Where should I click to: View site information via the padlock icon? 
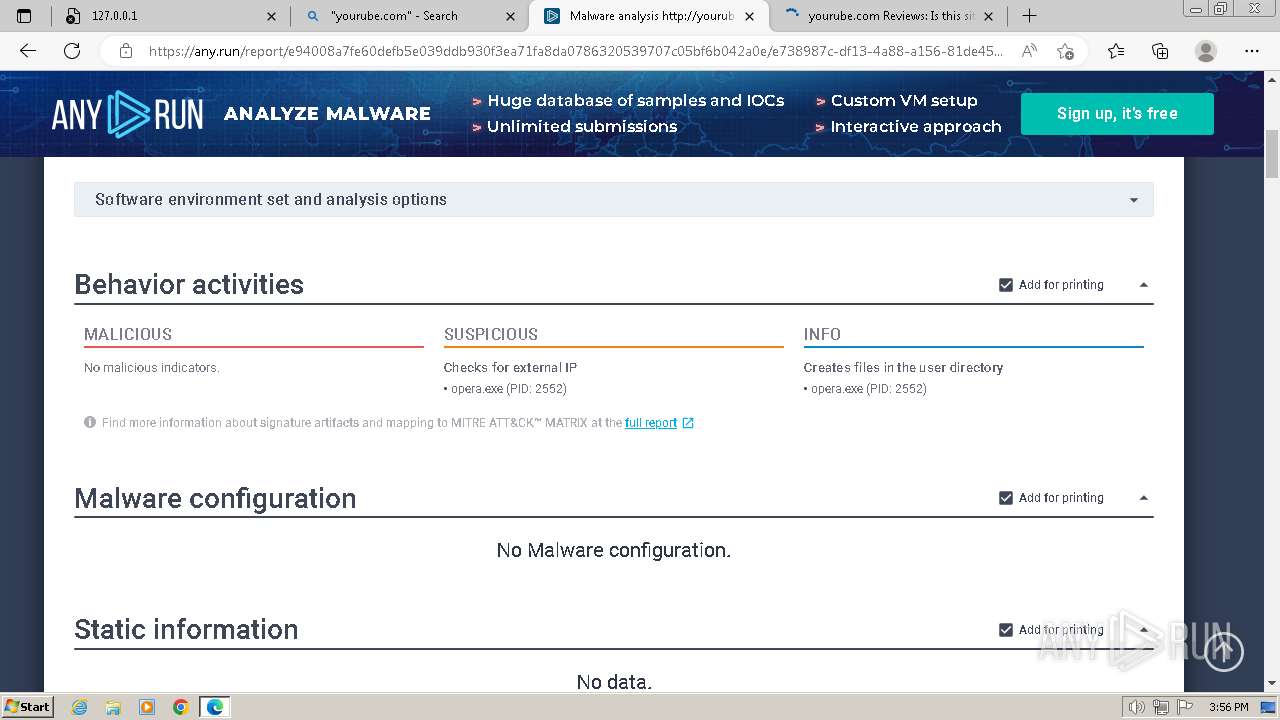pyautogui.click(x=125, y=51)
